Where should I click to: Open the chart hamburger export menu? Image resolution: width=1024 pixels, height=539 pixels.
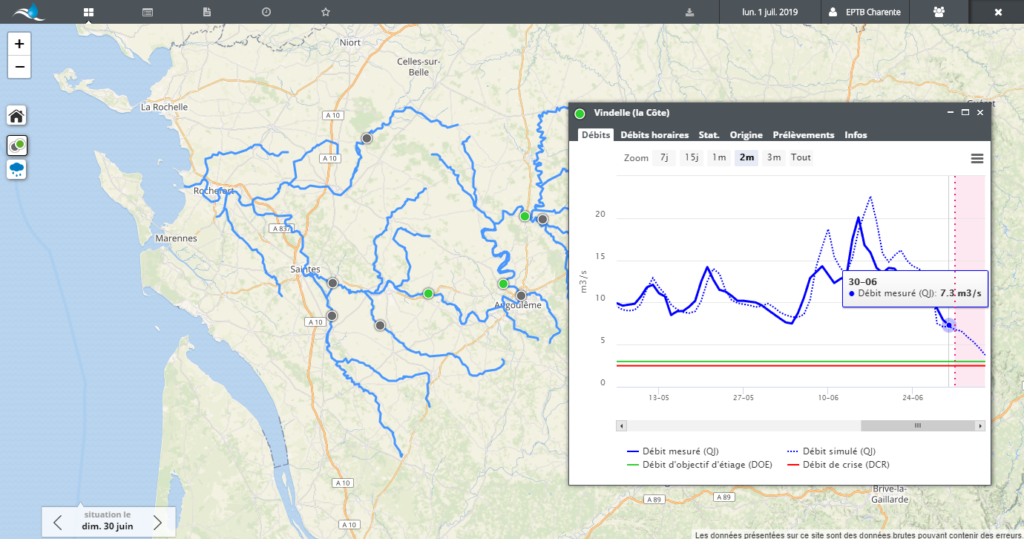977,158
